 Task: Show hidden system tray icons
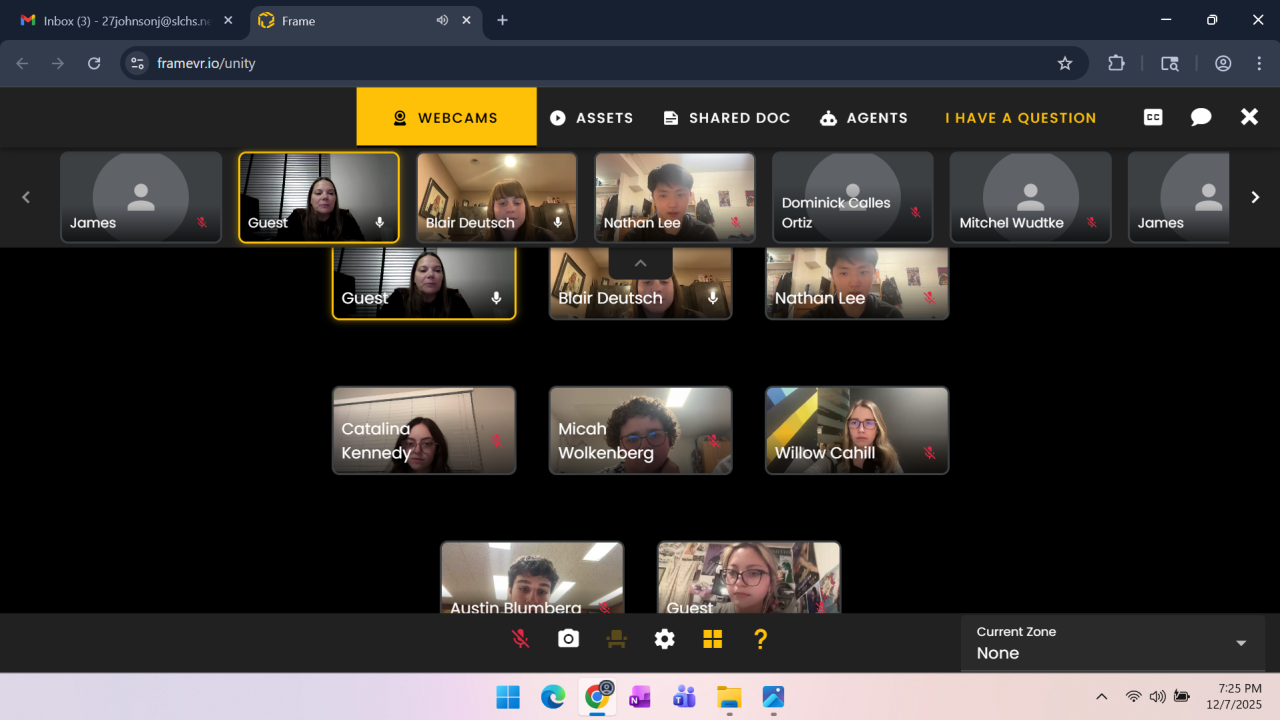(x=1102, y=697)
